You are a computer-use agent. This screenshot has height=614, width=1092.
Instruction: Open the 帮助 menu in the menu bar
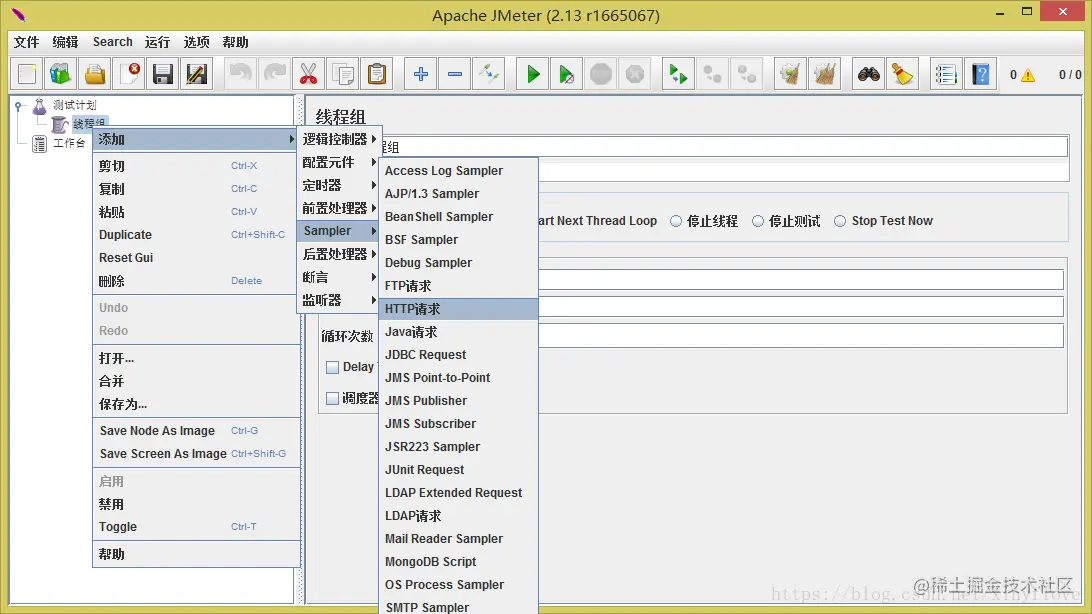[x=235, y=42]
